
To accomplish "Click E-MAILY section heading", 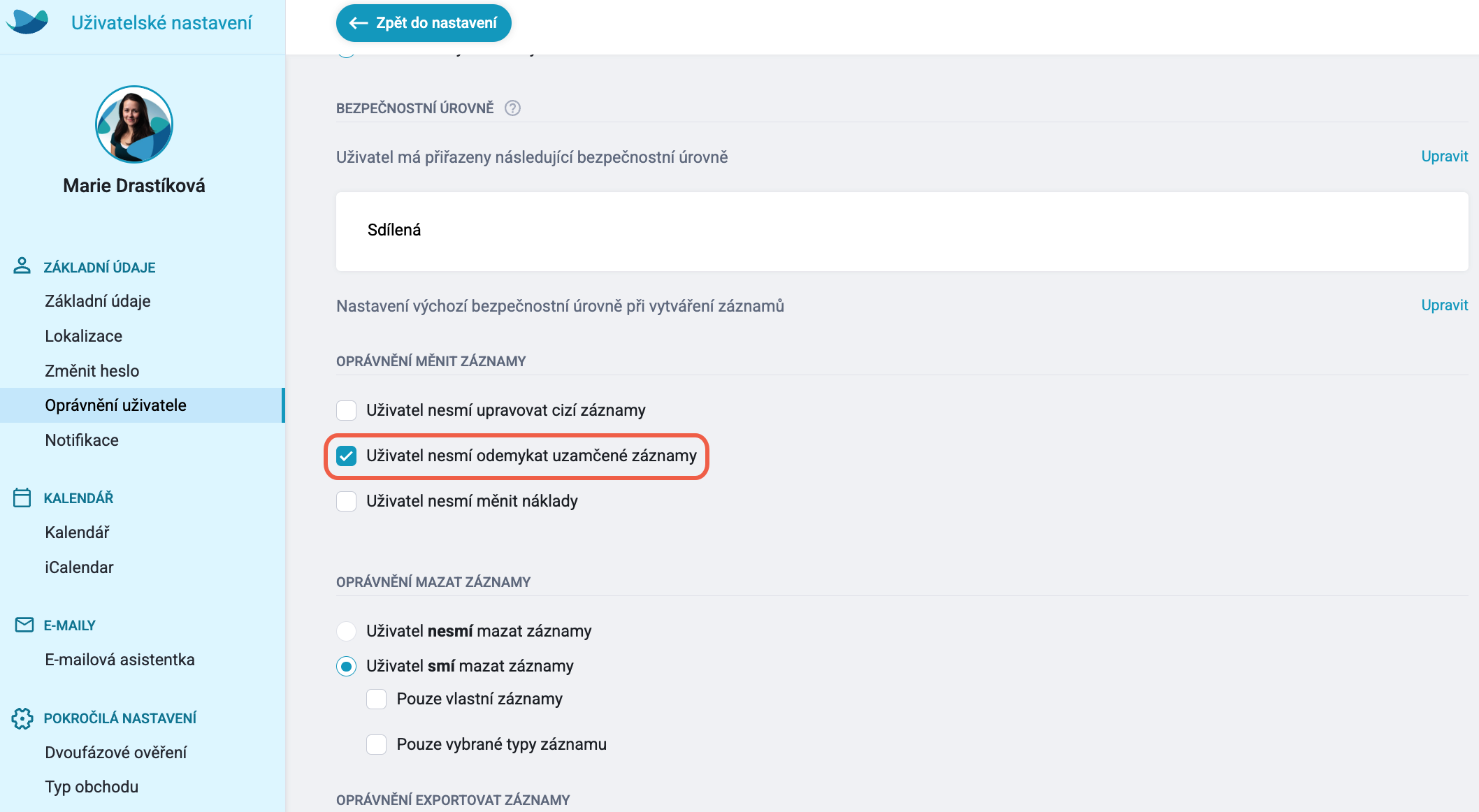I will [x=69, y=625].
